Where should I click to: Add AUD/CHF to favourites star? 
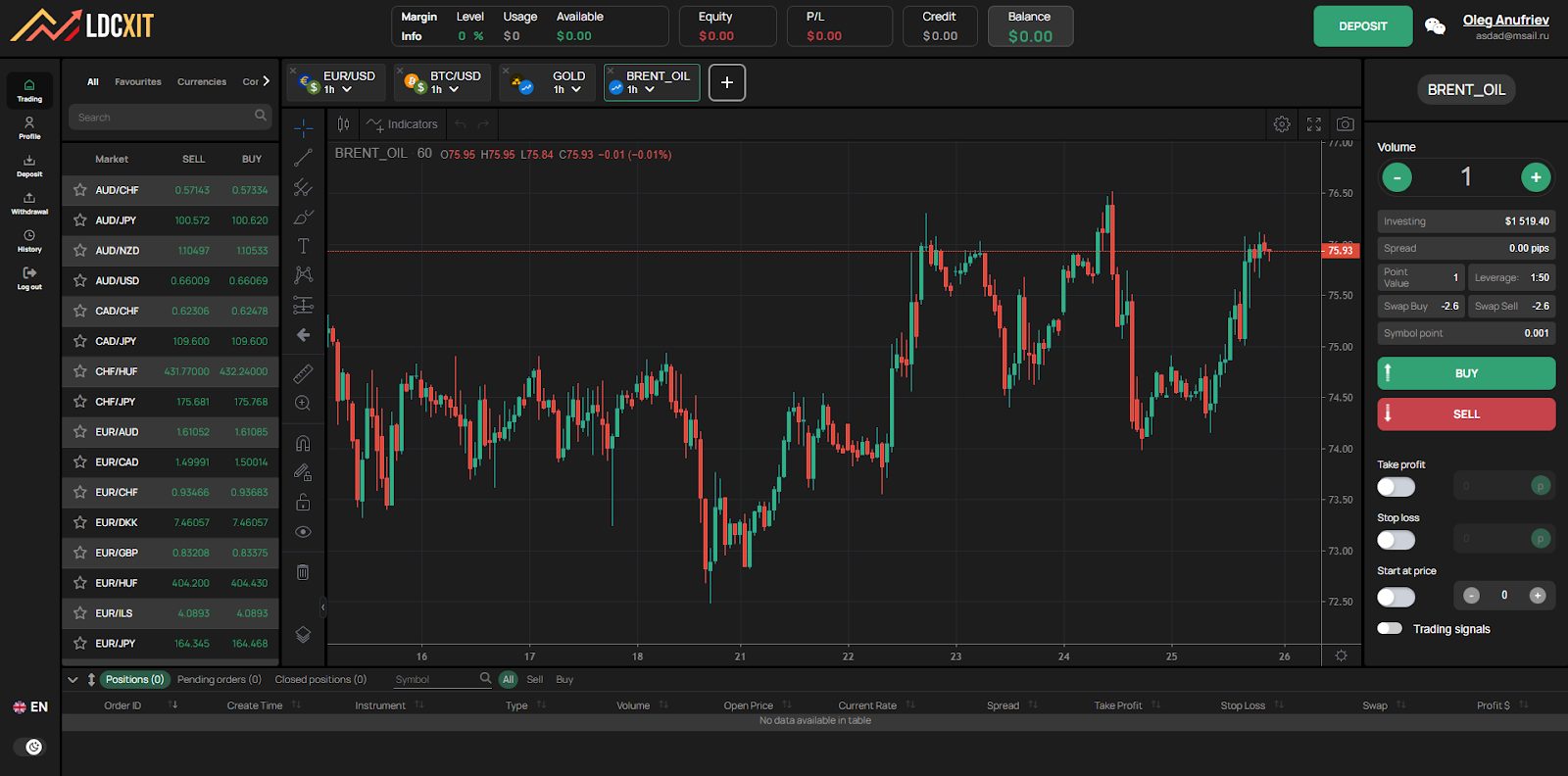point(80,190)
